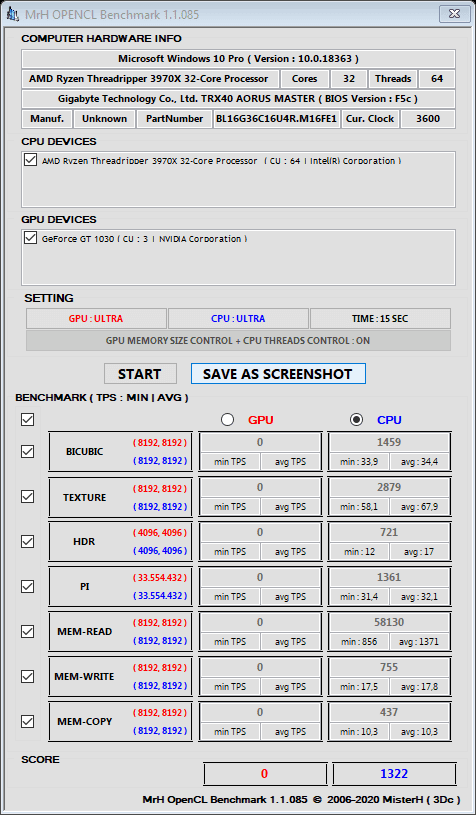This screenshot has width=476, height=815.
Task: Click the PI benchmark label
Action: point(85,586)
